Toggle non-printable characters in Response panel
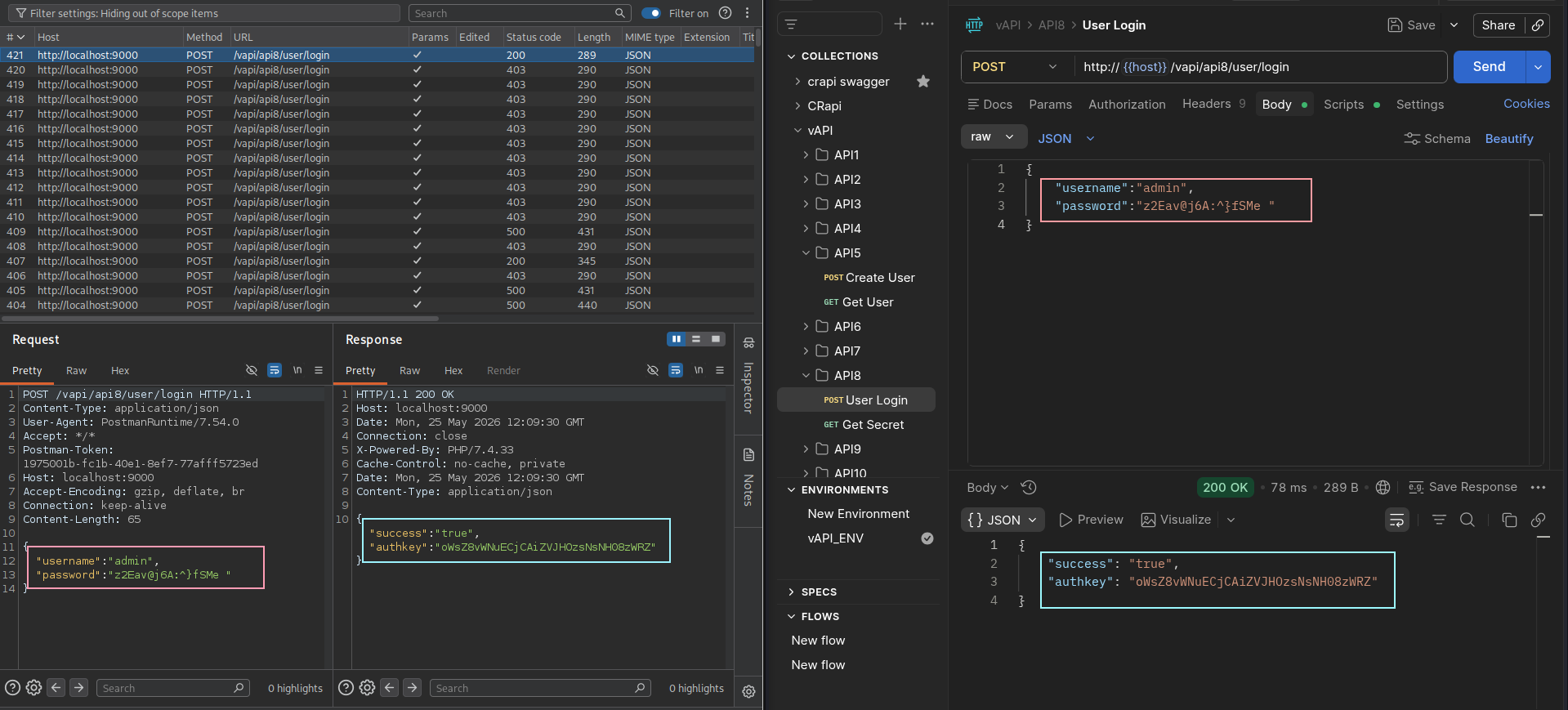Viewport: 1568px width, 710px height. (x=653, y=370)
